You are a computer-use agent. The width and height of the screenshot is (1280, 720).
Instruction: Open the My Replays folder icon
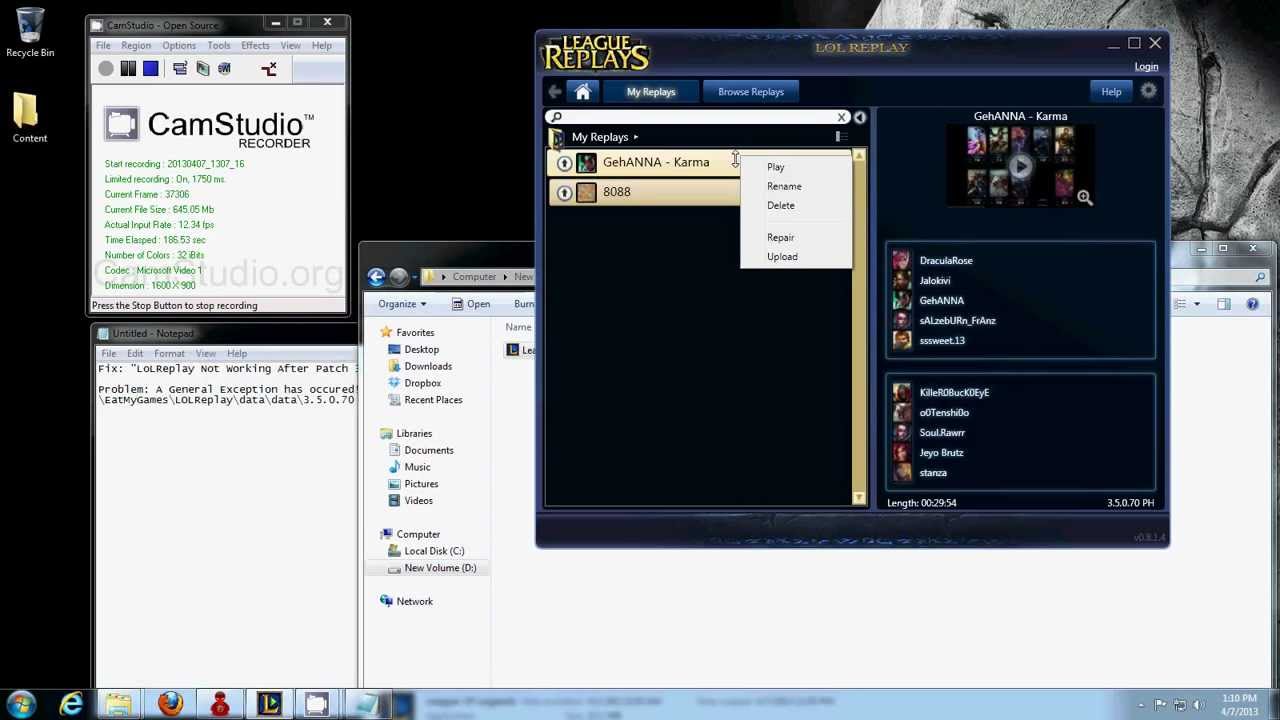click(556, 138)
